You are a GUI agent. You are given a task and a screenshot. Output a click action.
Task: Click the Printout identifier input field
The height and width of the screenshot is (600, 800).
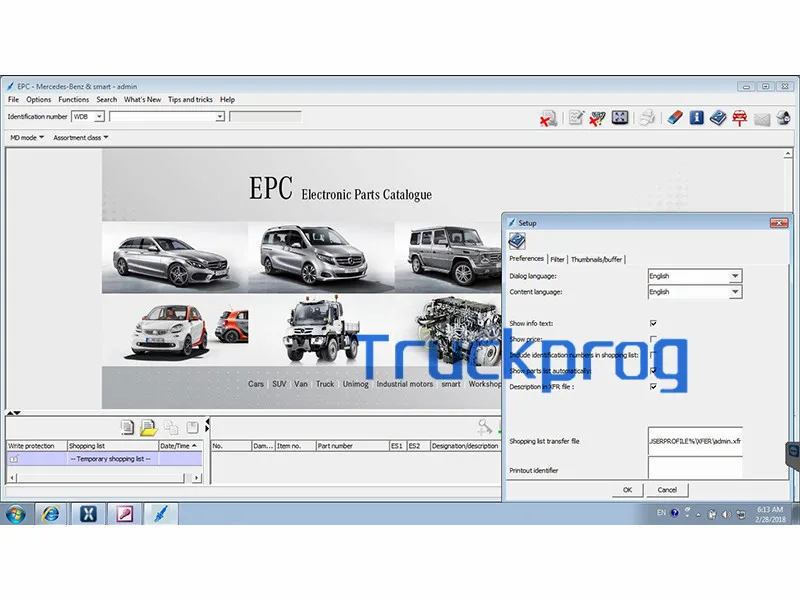tap(695, 468)
